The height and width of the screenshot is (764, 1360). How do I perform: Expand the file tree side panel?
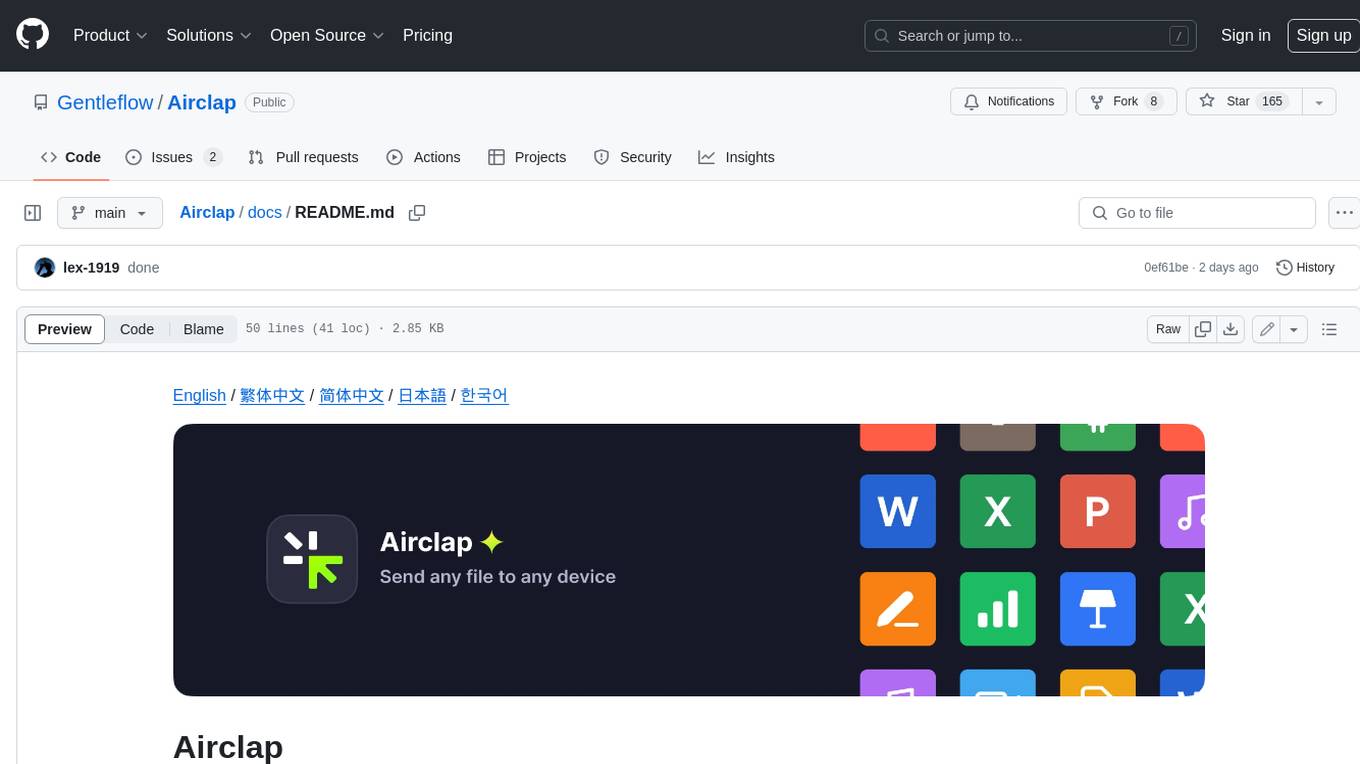click(x=33, y=213)
